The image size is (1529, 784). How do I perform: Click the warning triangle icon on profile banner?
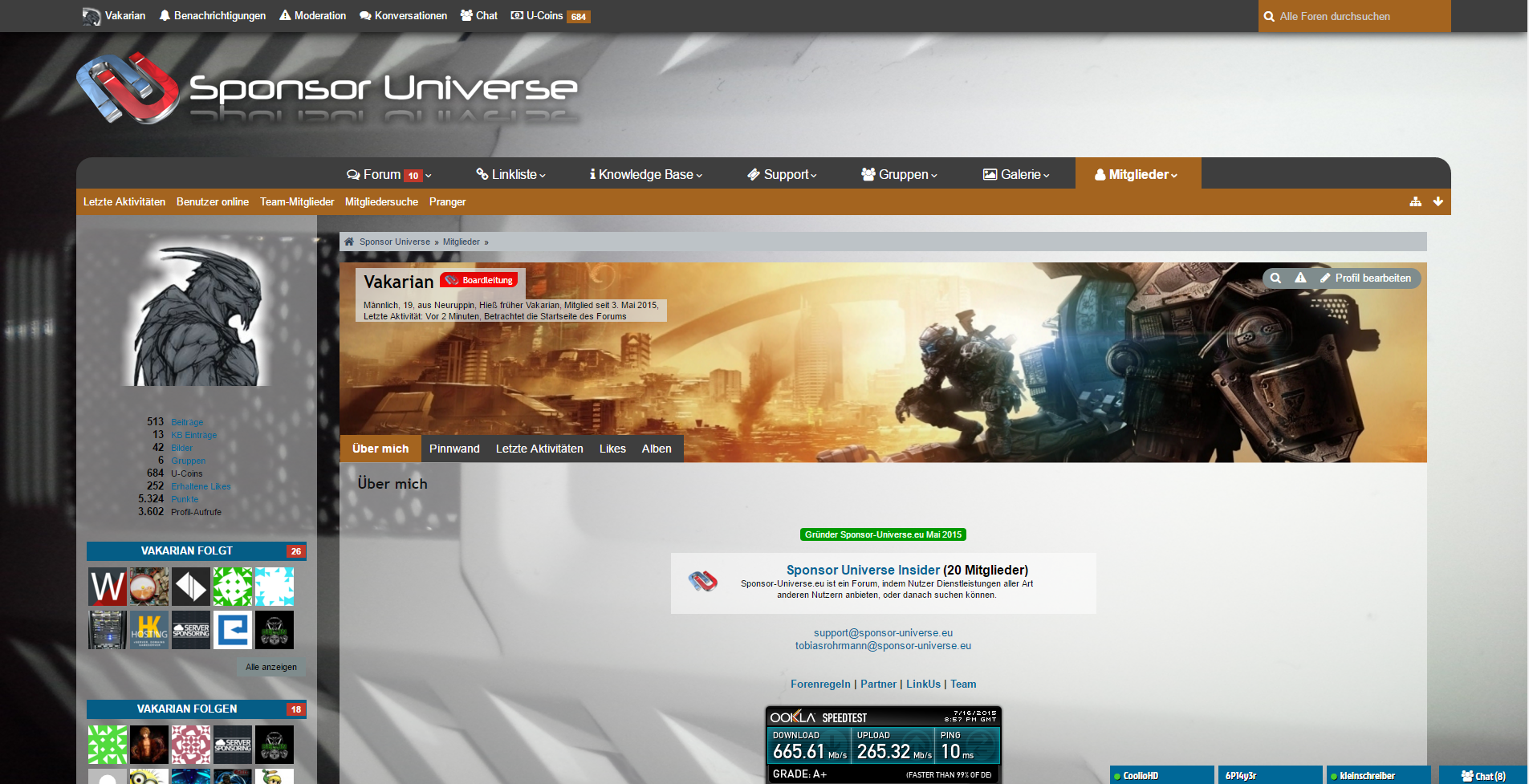pos(1300,278)
